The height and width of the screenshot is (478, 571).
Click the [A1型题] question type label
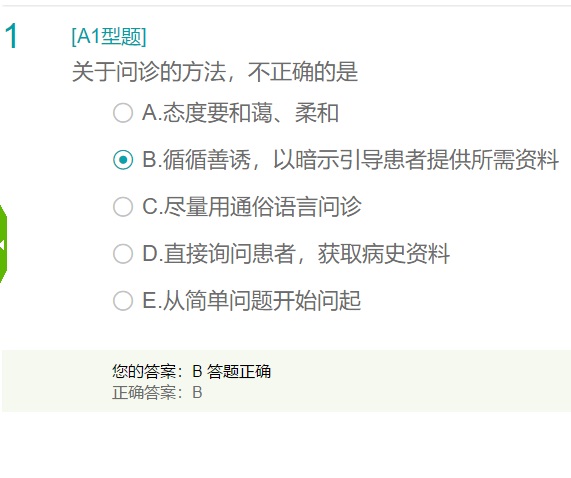pos(109,37)
